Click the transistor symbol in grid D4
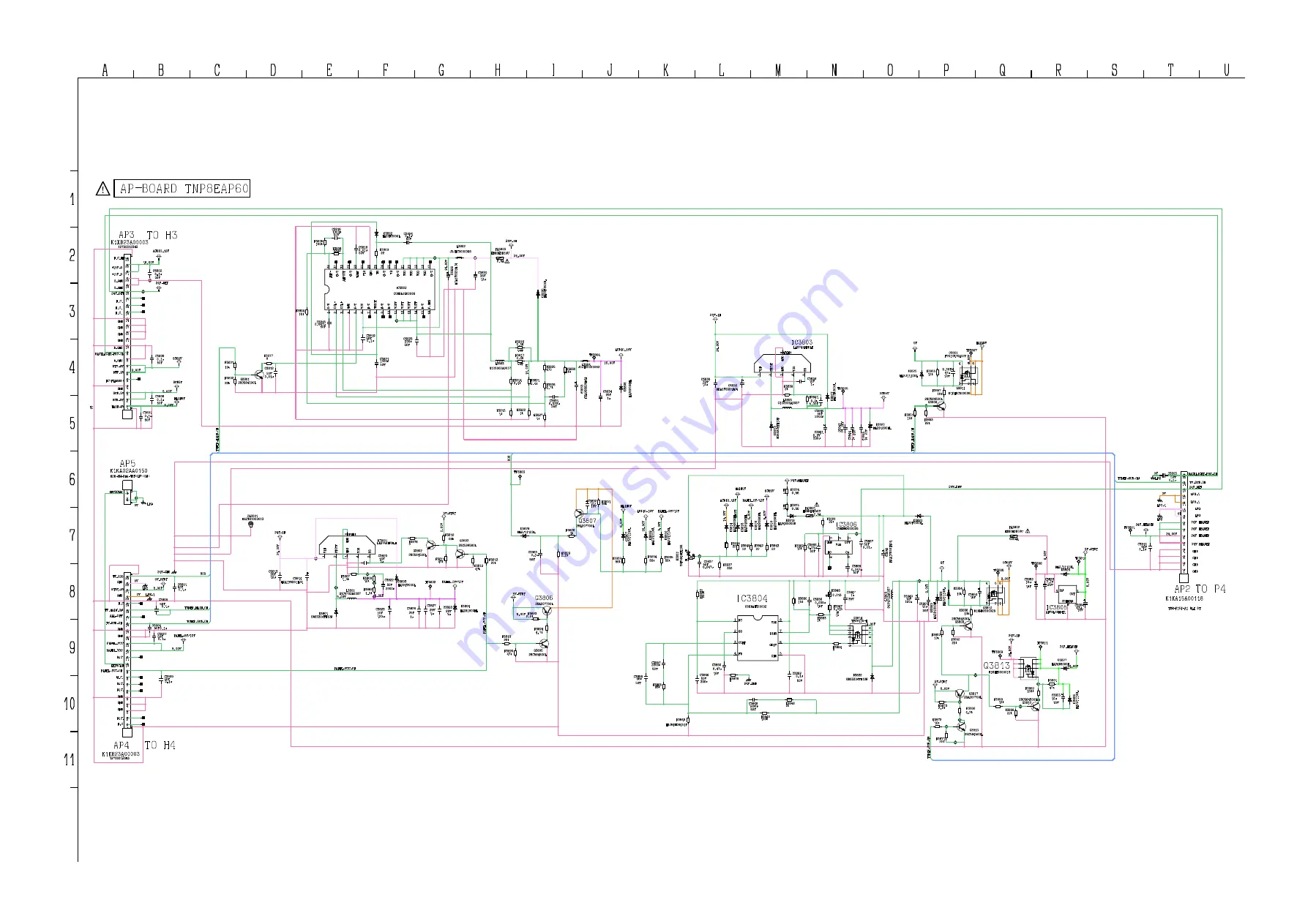Screen dimensions: 1308x924 tap(261, 374)
